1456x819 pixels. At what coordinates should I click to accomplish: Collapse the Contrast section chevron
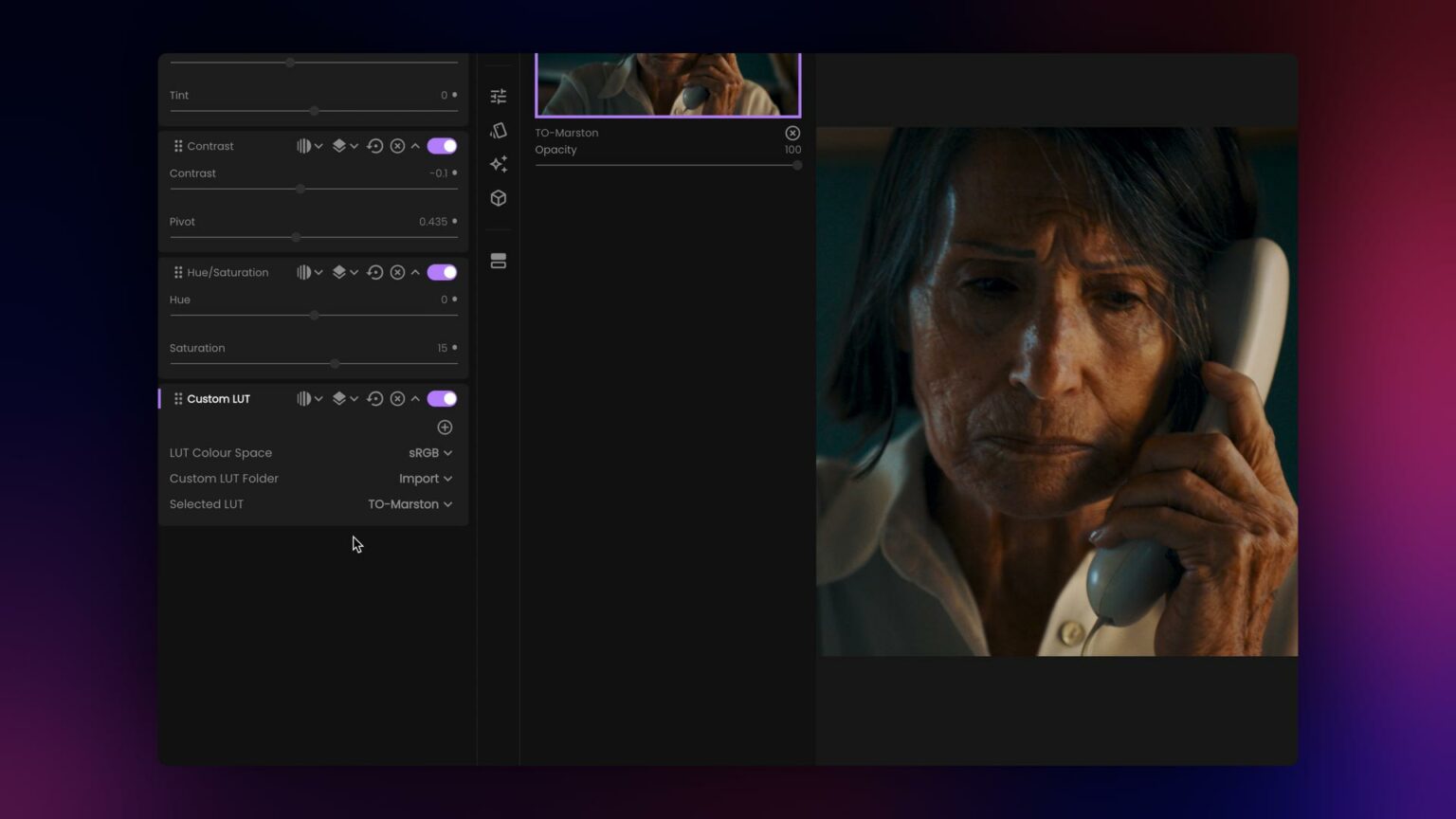tap(415, 146)
